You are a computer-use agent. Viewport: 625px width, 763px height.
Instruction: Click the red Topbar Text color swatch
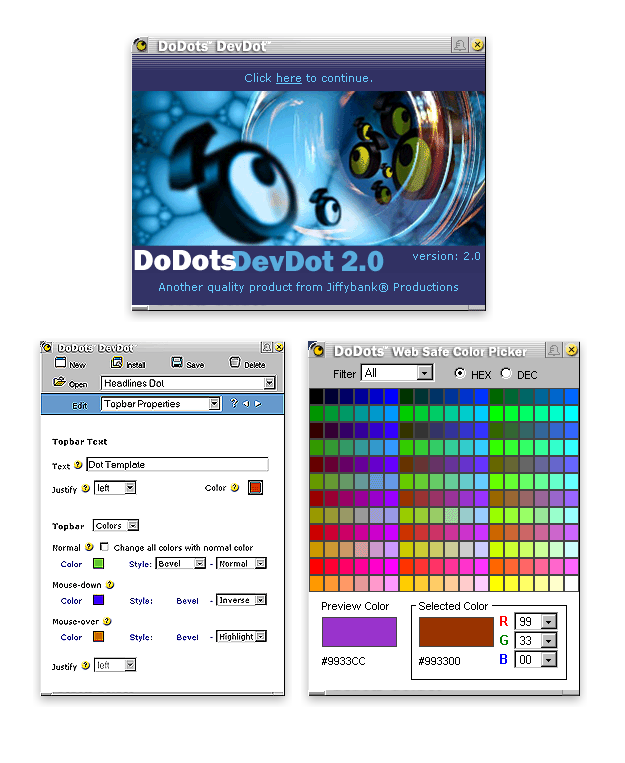255,487
